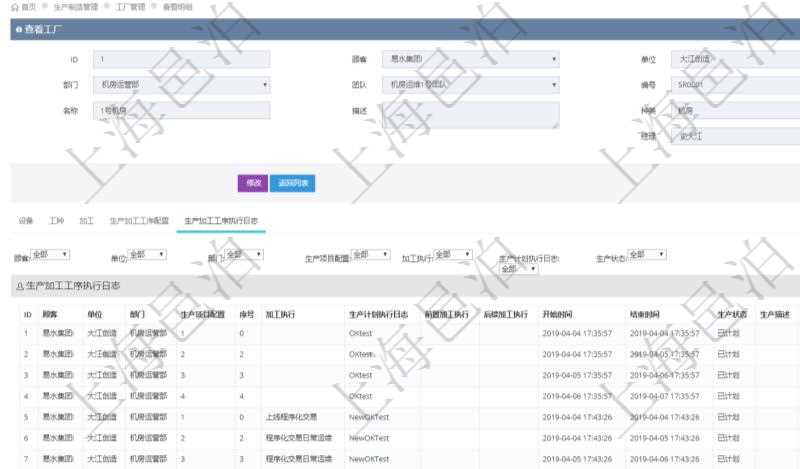Click the 开始时间 column header
Screen dimensions: 800x469
click(x=559, y=314)
